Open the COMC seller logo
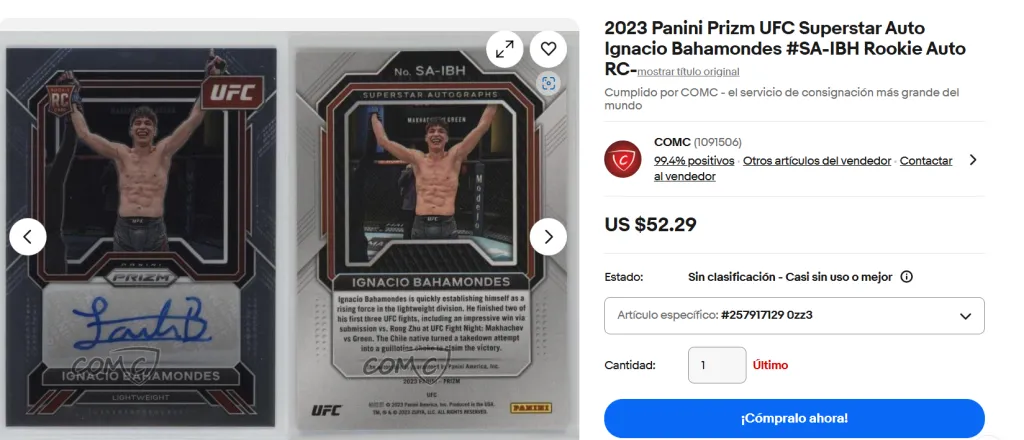1024x440 pixels. click(622, 159)
